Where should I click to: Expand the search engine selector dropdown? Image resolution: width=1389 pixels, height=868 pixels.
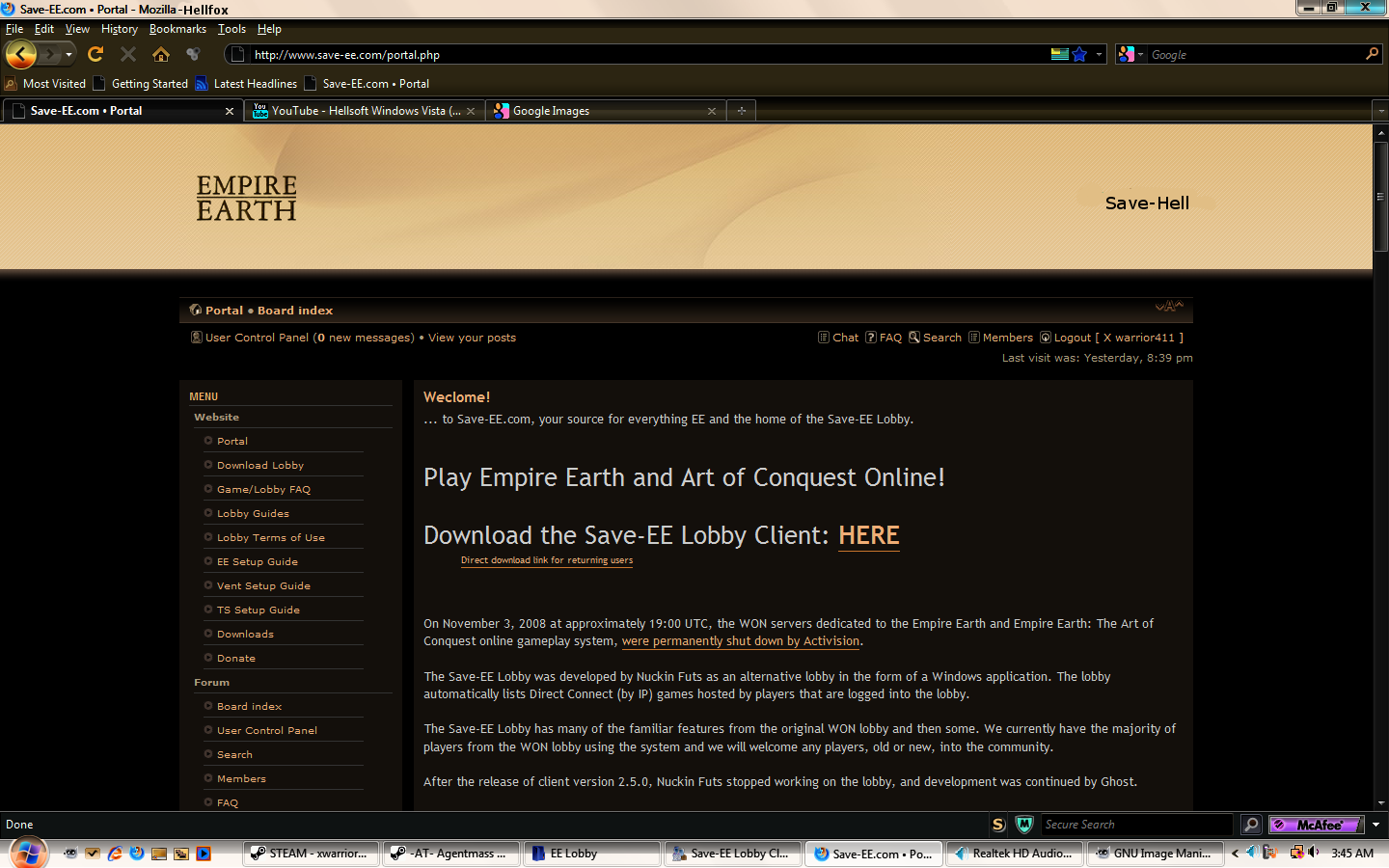(1130, 55)
